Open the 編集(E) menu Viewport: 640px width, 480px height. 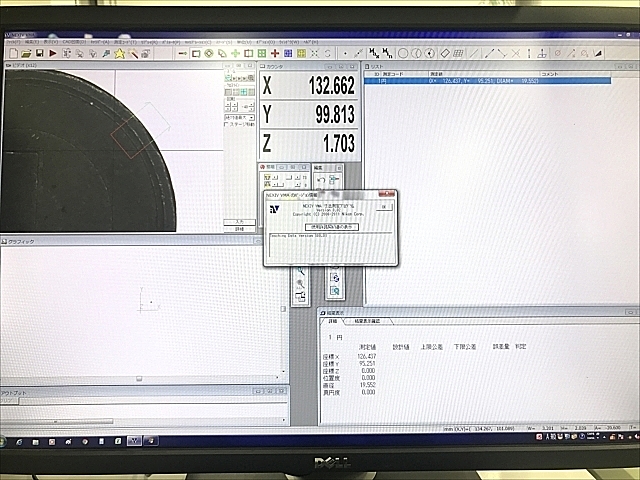[x=31, y=42]
